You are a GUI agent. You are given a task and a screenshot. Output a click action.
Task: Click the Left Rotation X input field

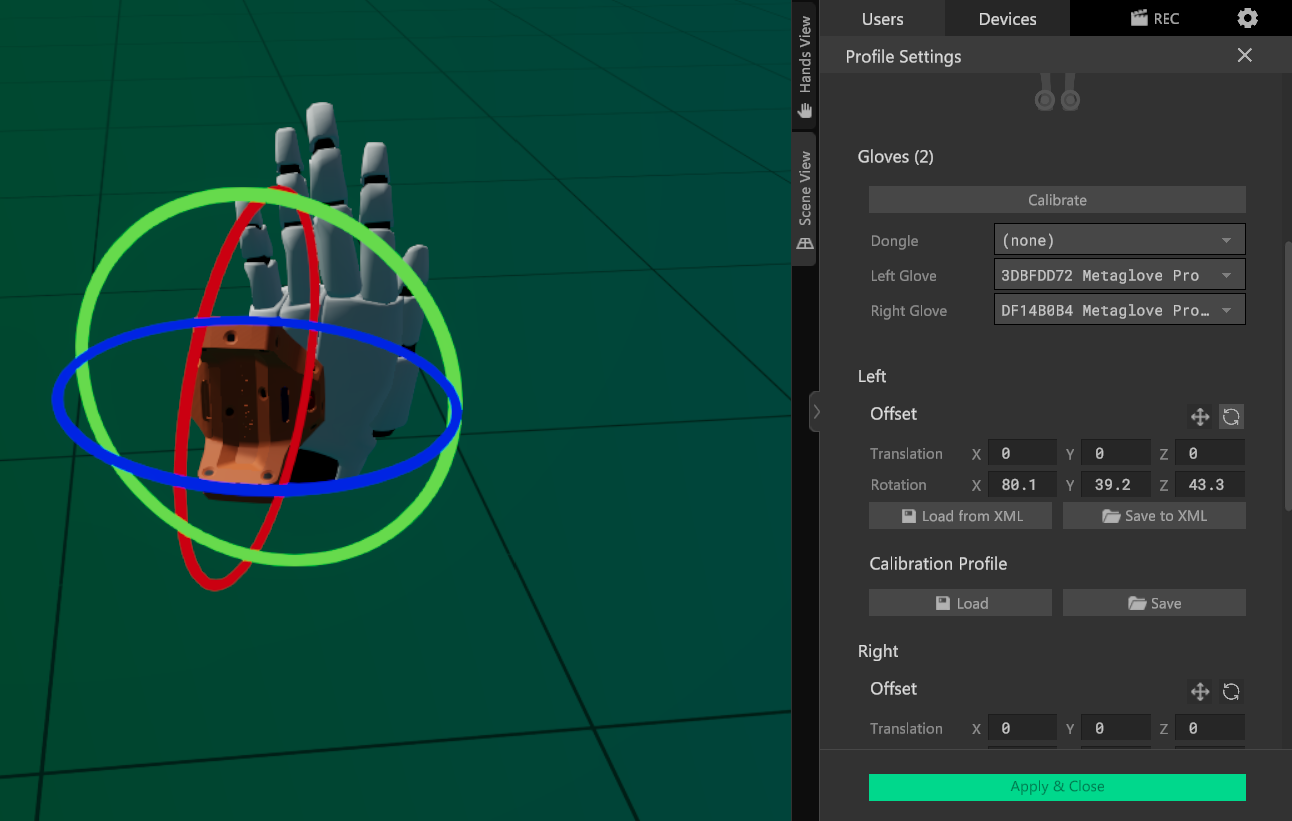click(x=1021, y=485)
